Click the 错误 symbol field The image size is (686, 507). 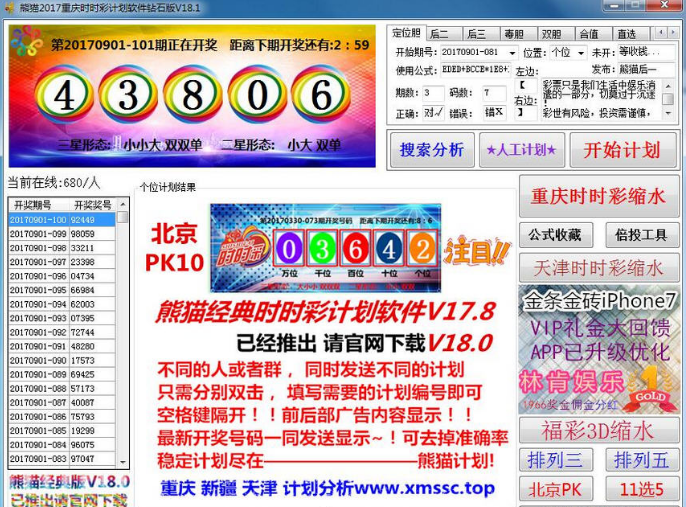pos(495,113)
